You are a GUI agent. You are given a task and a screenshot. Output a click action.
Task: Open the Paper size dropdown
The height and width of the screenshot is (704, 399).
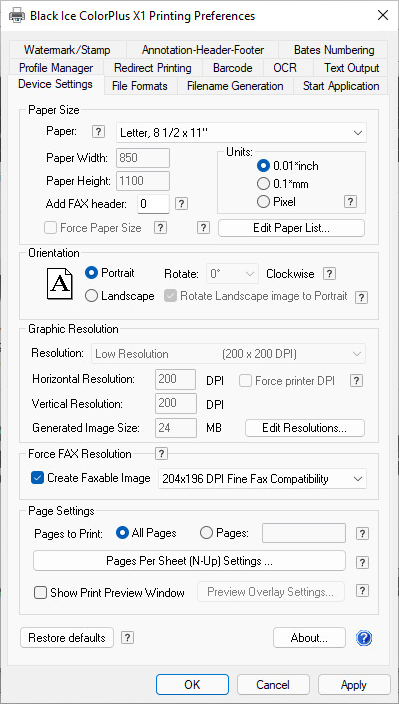coord(241,133)
